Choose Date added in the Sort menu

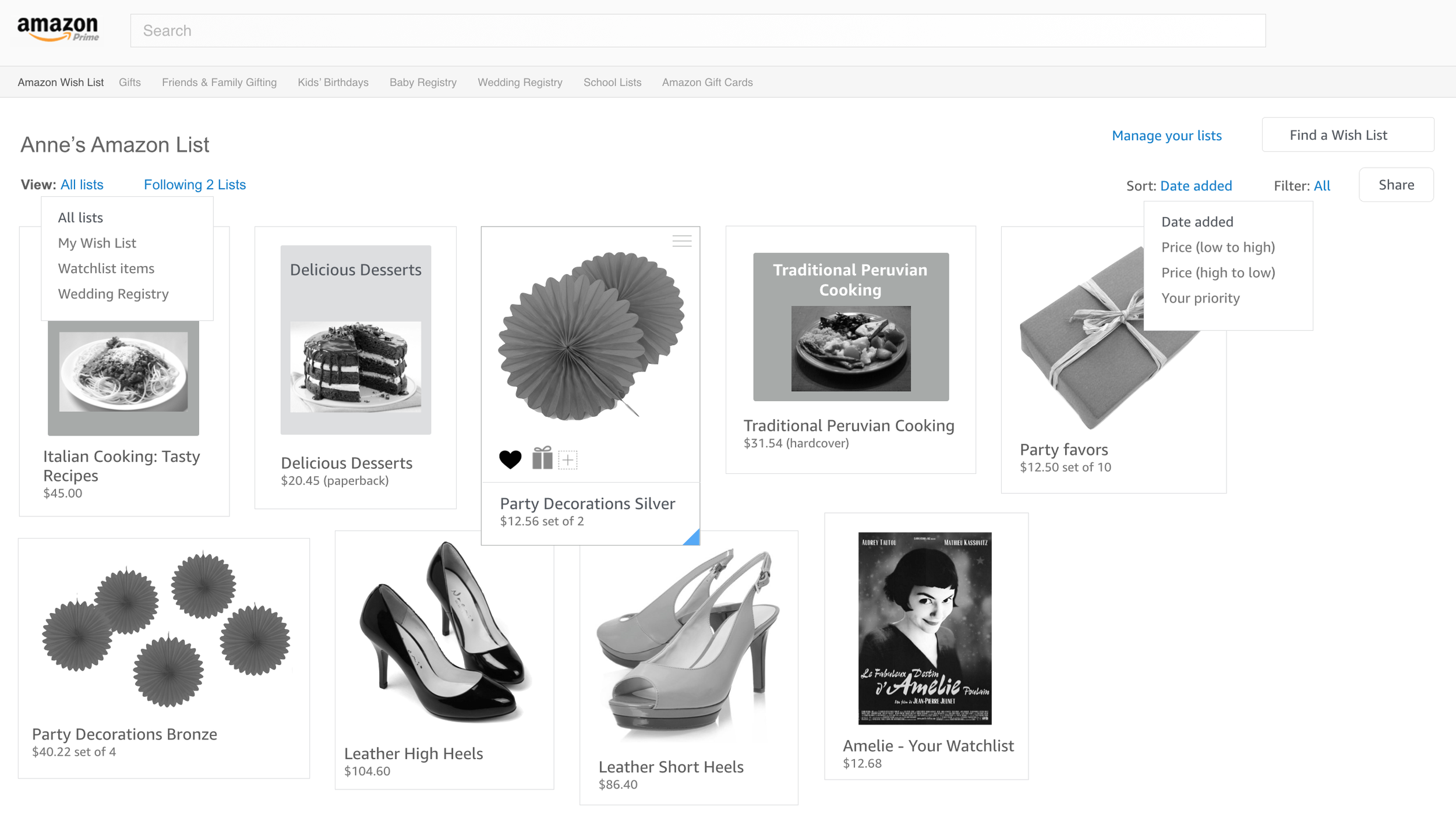(1197, 222)
